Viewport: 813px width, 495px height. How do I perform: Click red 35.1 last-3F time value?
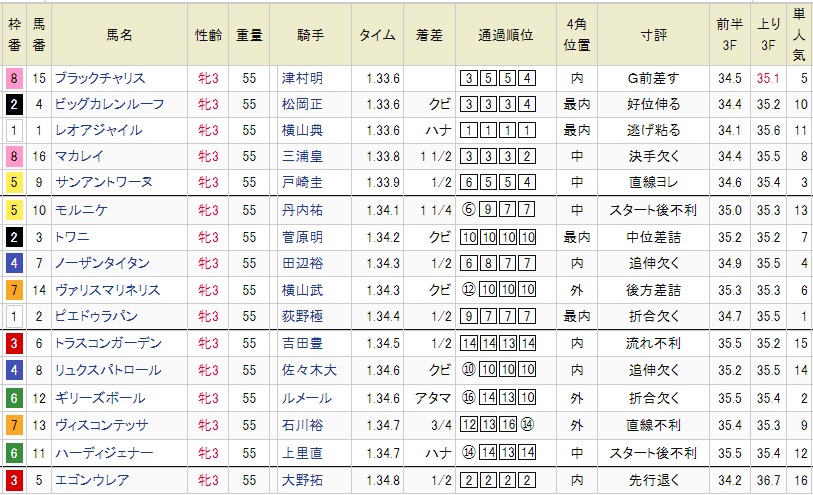click(769, 78)
